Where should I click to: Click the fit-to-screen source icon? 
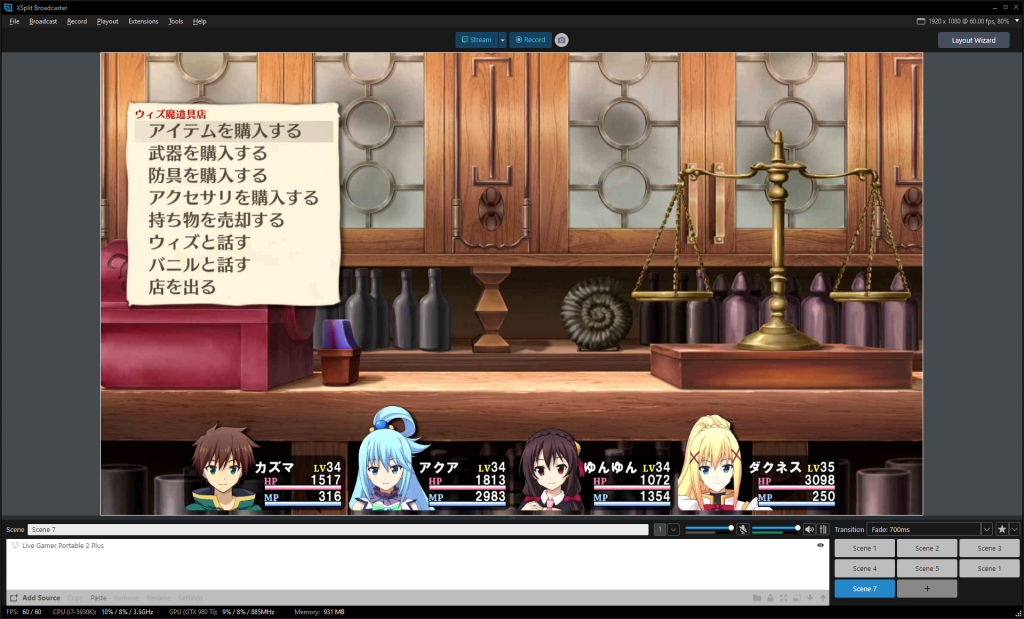[x=784, y=598]
